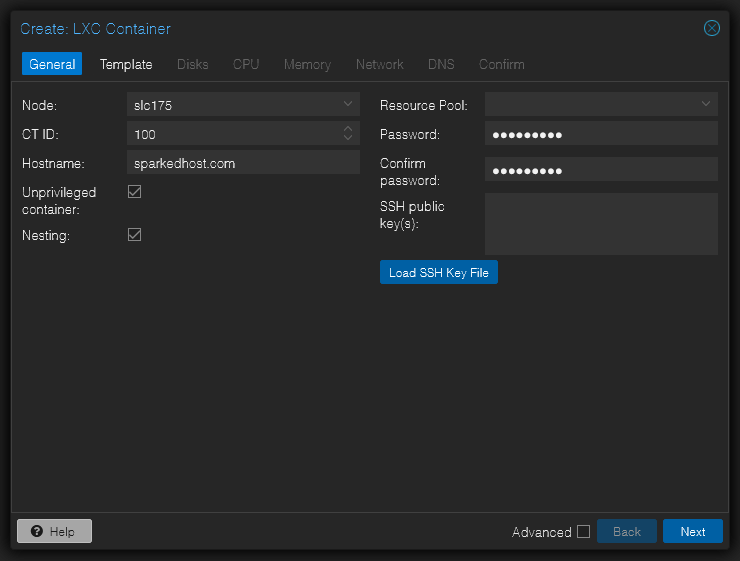Click the Help question mark icon
740x561 pixels.
coord(37,531)
